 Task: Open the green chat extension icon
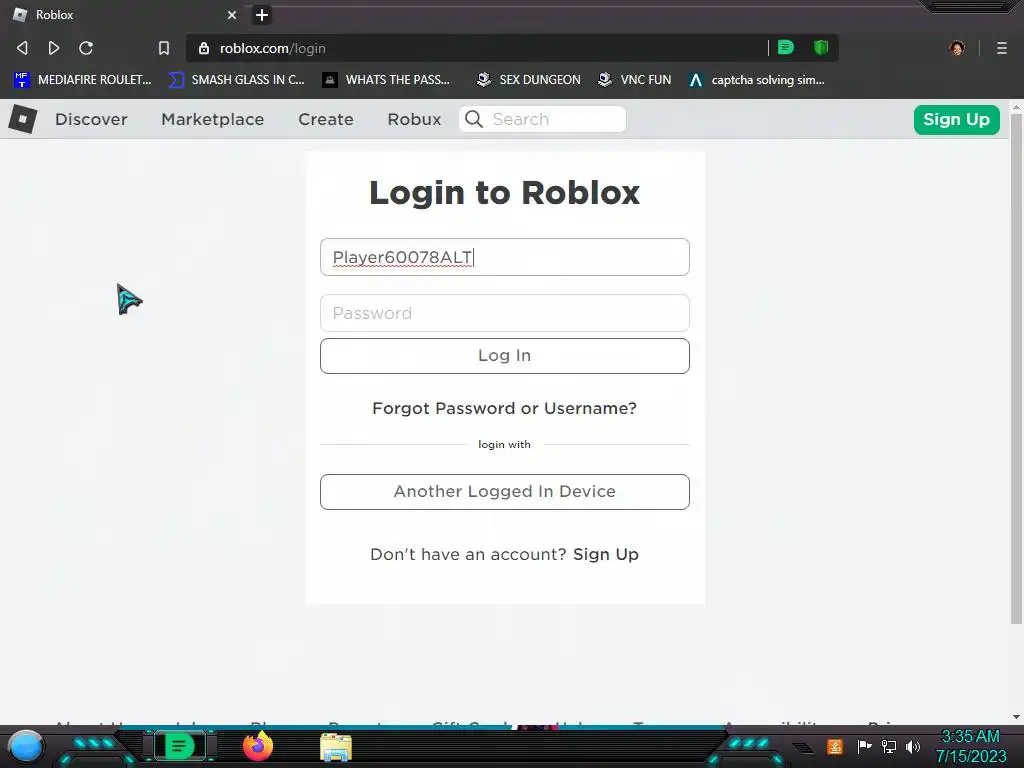786,47
